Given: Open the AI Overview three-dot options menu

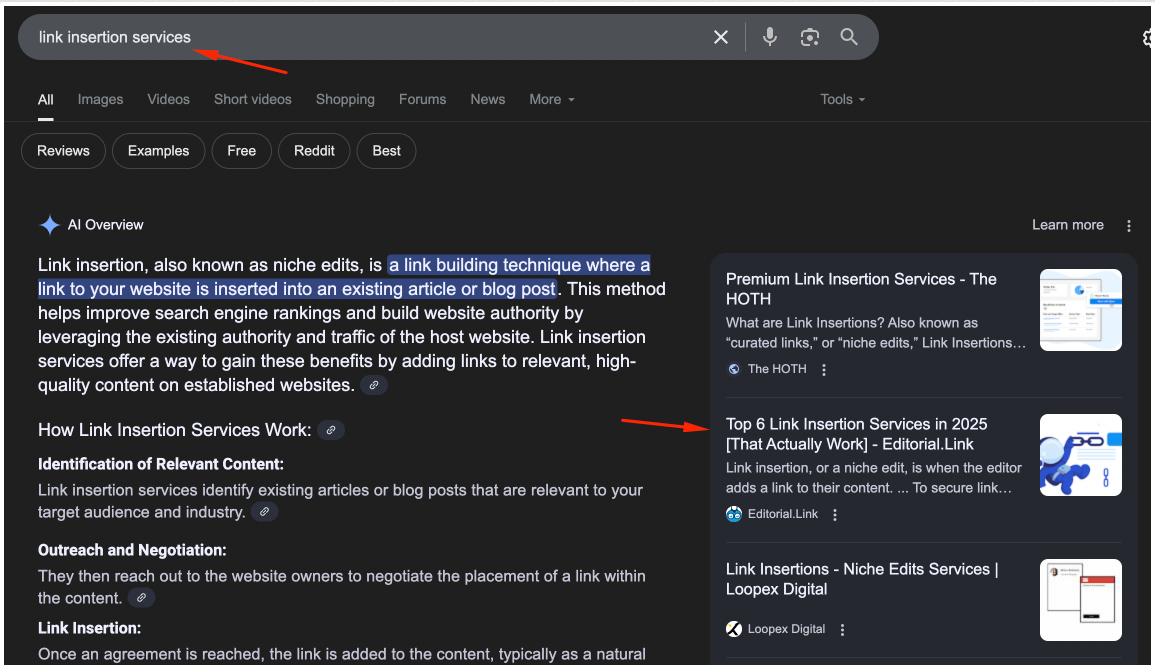Looking at the screenshot, I should (1128, 225).
